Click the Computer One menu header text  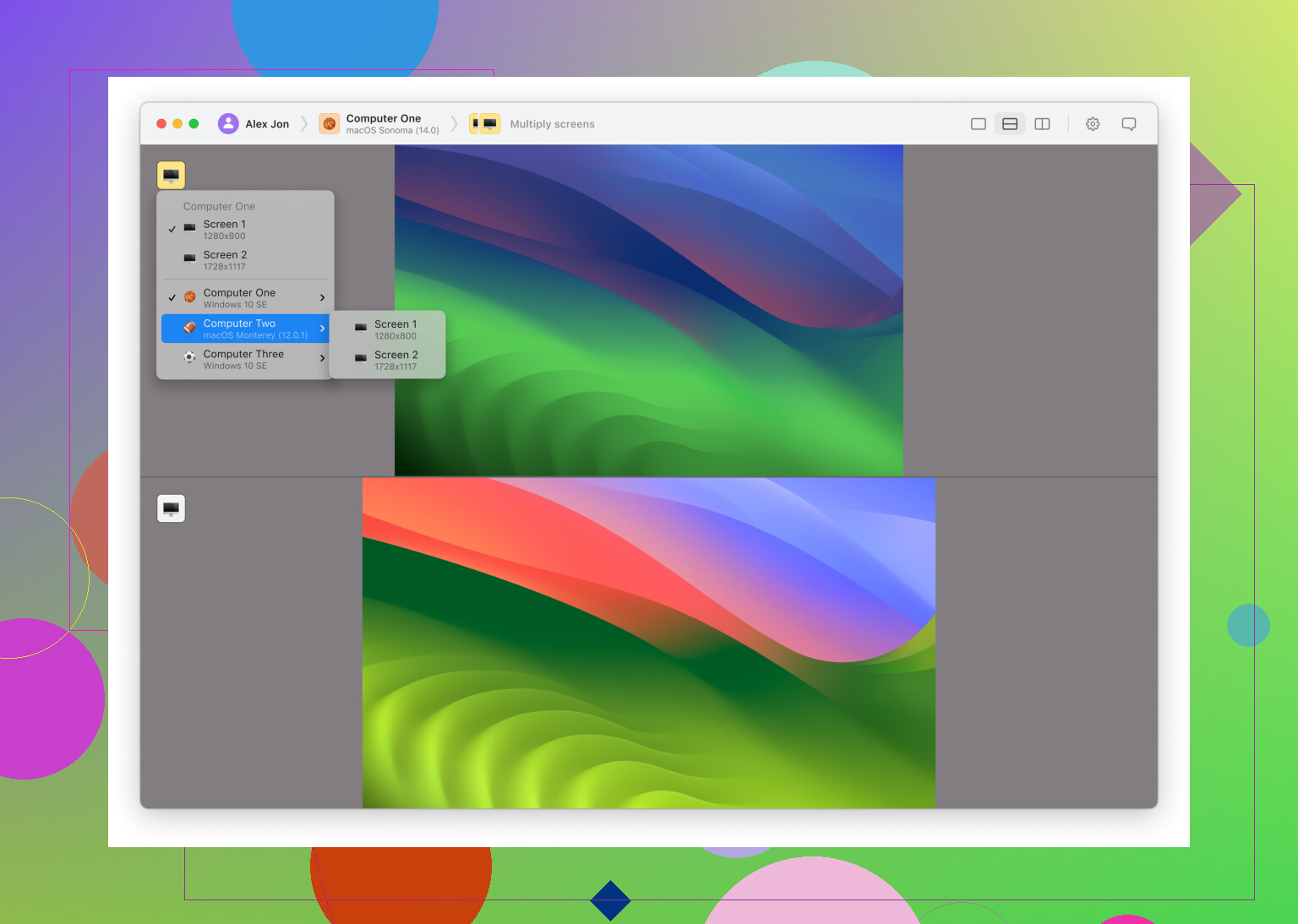[x=219, y=206]
